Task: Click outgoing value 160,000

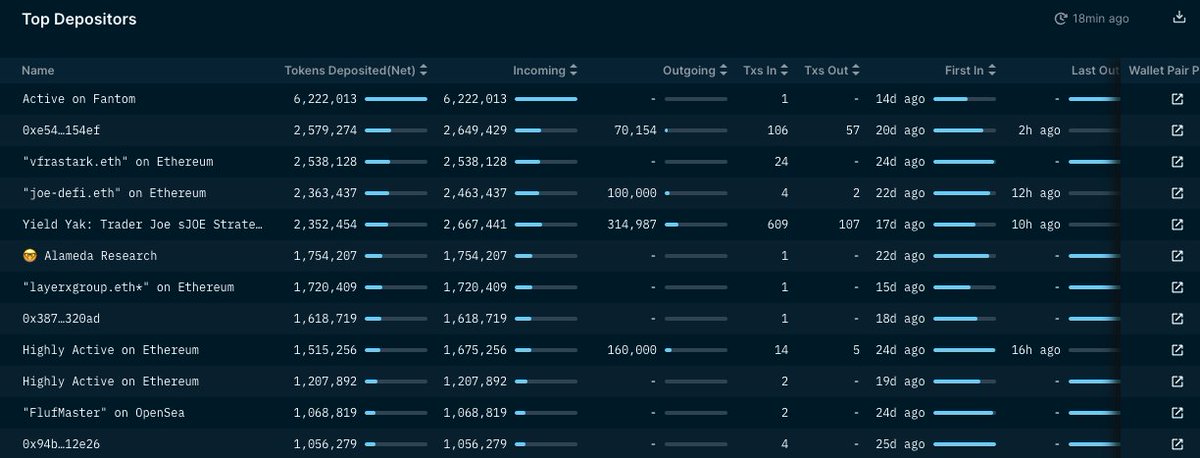Action: [x=632, y=350]
